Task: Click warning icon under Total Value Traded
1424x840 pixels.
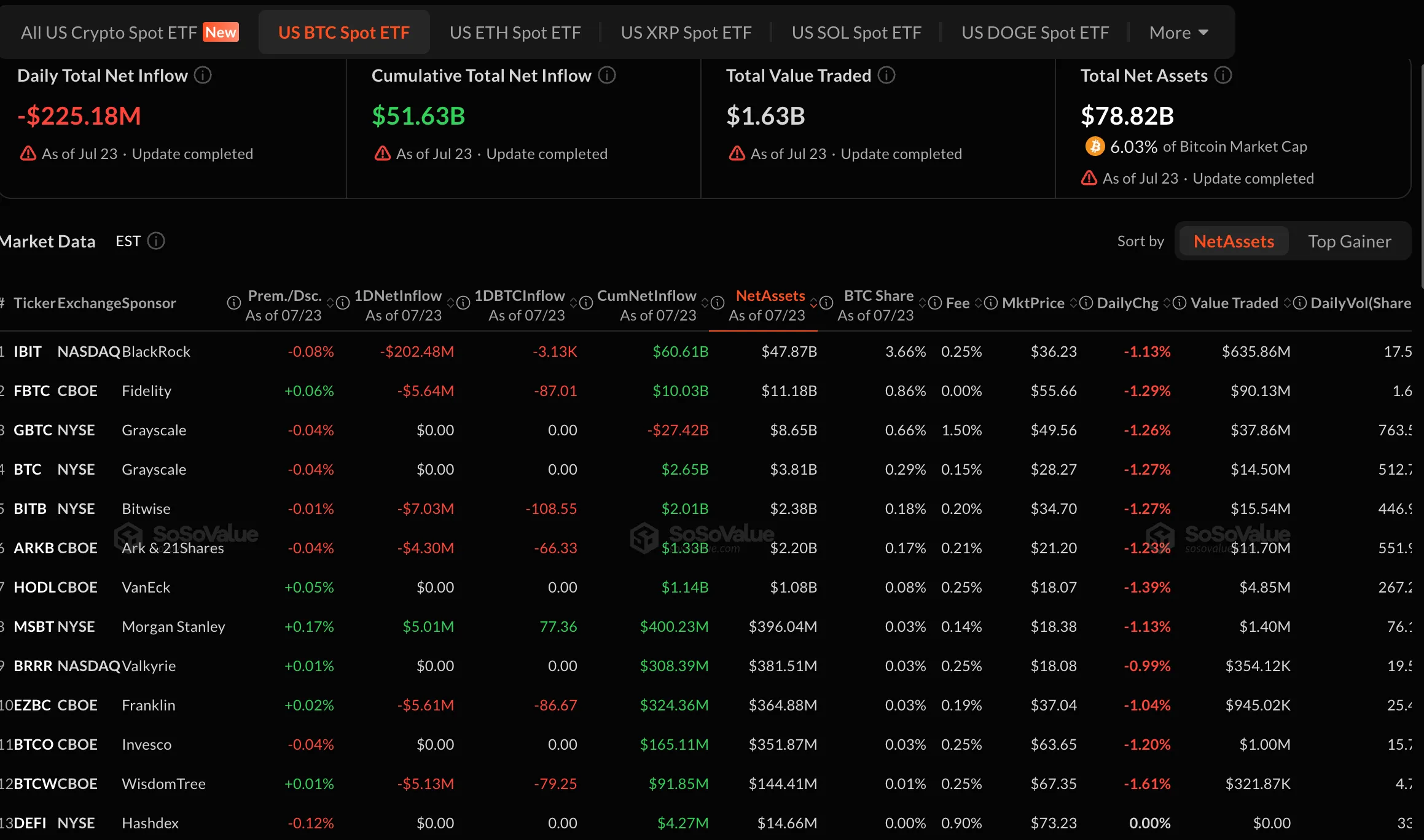Action: (x=737, y=154)
